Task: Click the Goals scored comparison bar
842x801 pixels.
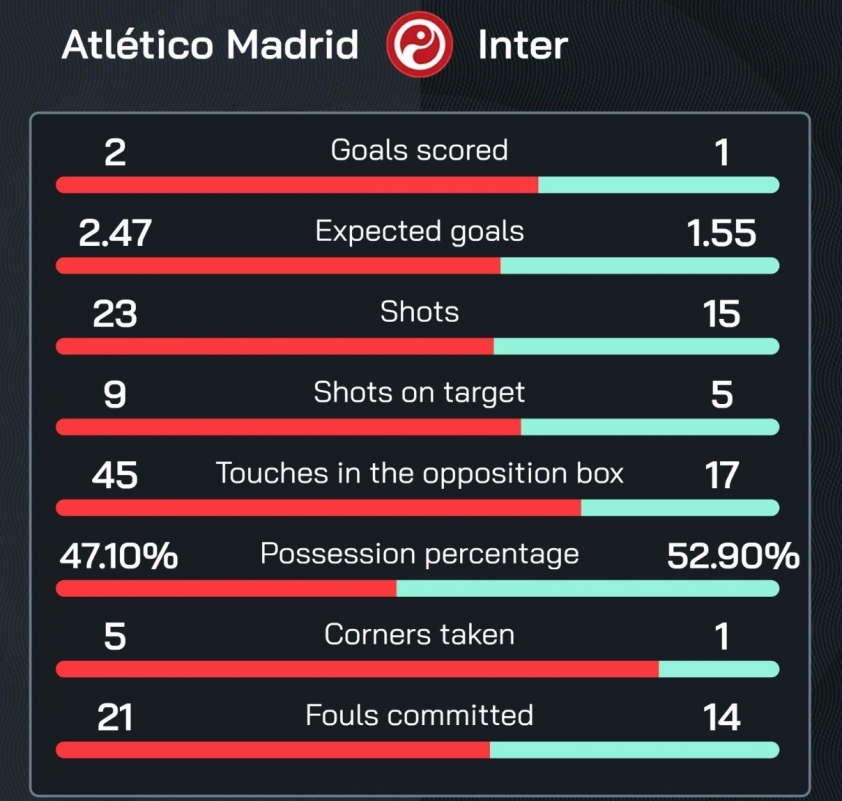Action: pyautogui.click(x=417, y=185)
